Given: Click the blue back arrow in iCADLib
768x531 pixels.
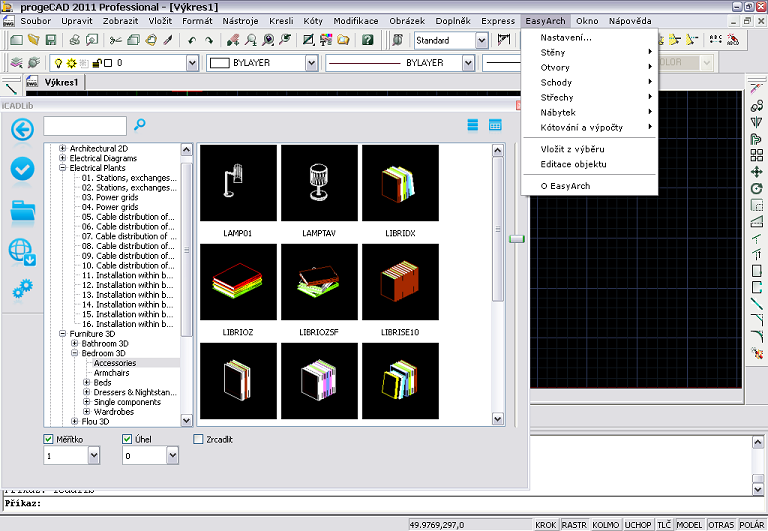Looking at the screenshot, I should coord(22,128).
